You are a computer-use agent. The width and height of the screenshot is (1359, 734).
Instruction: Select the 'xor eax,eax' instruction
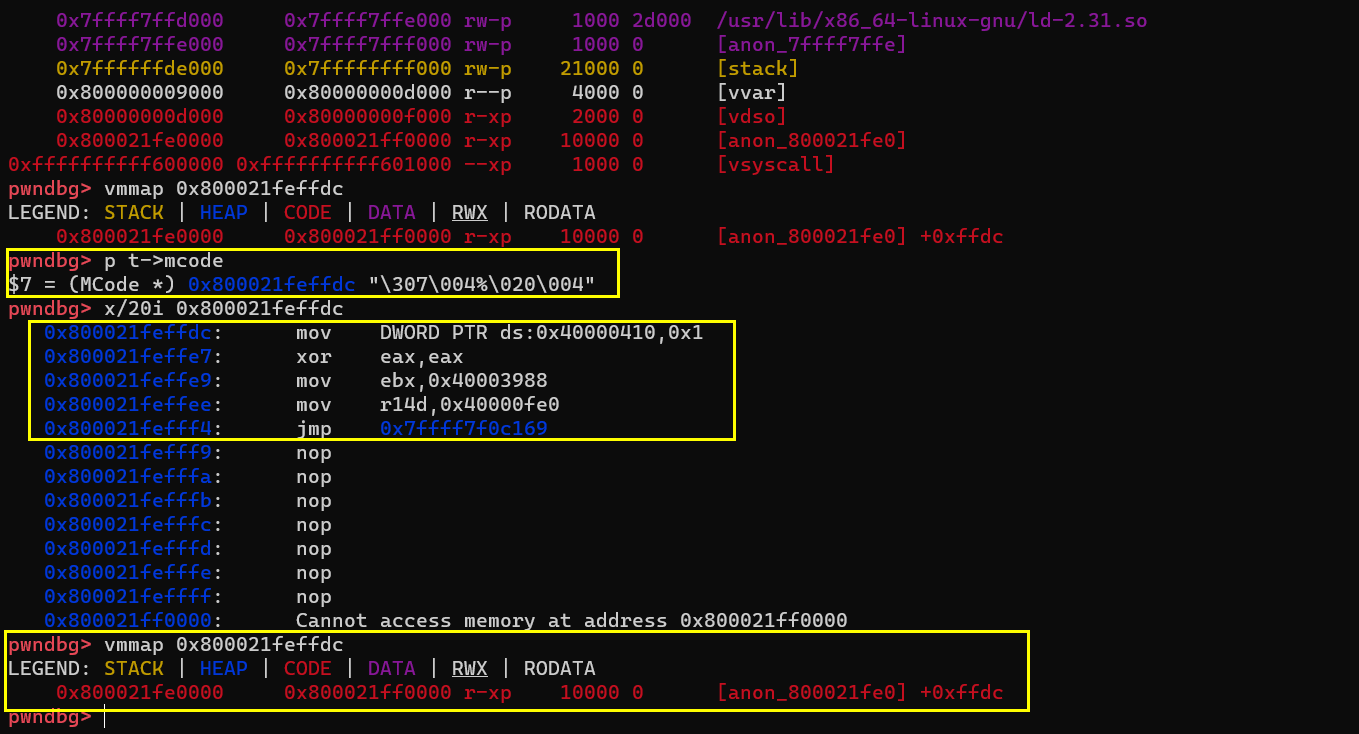point(380,357)
